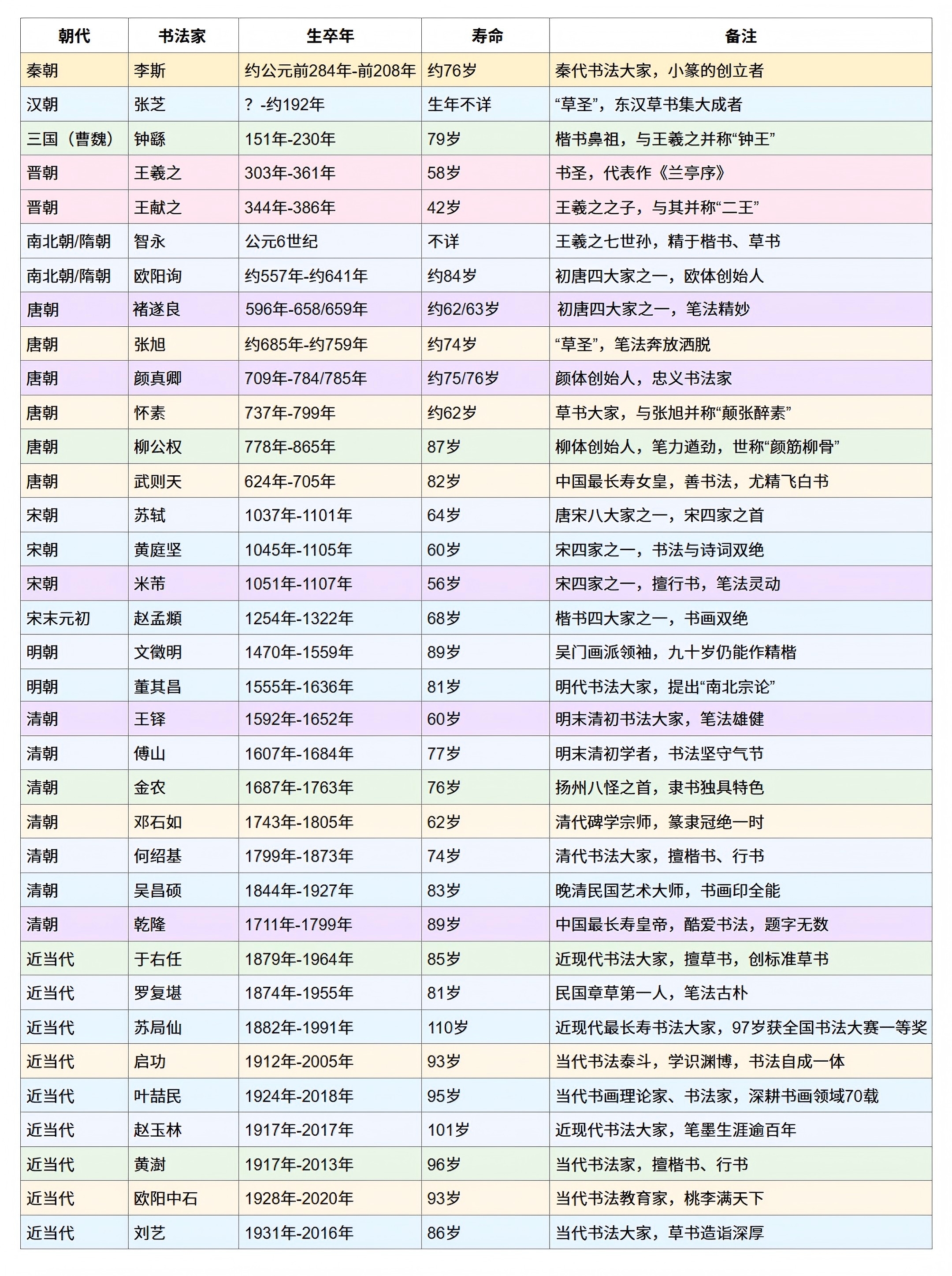This screenshot has height=1276, width=952.
Task: Select the 启功 name cell
Action: pyautogui.click(x=150, y=1061)
